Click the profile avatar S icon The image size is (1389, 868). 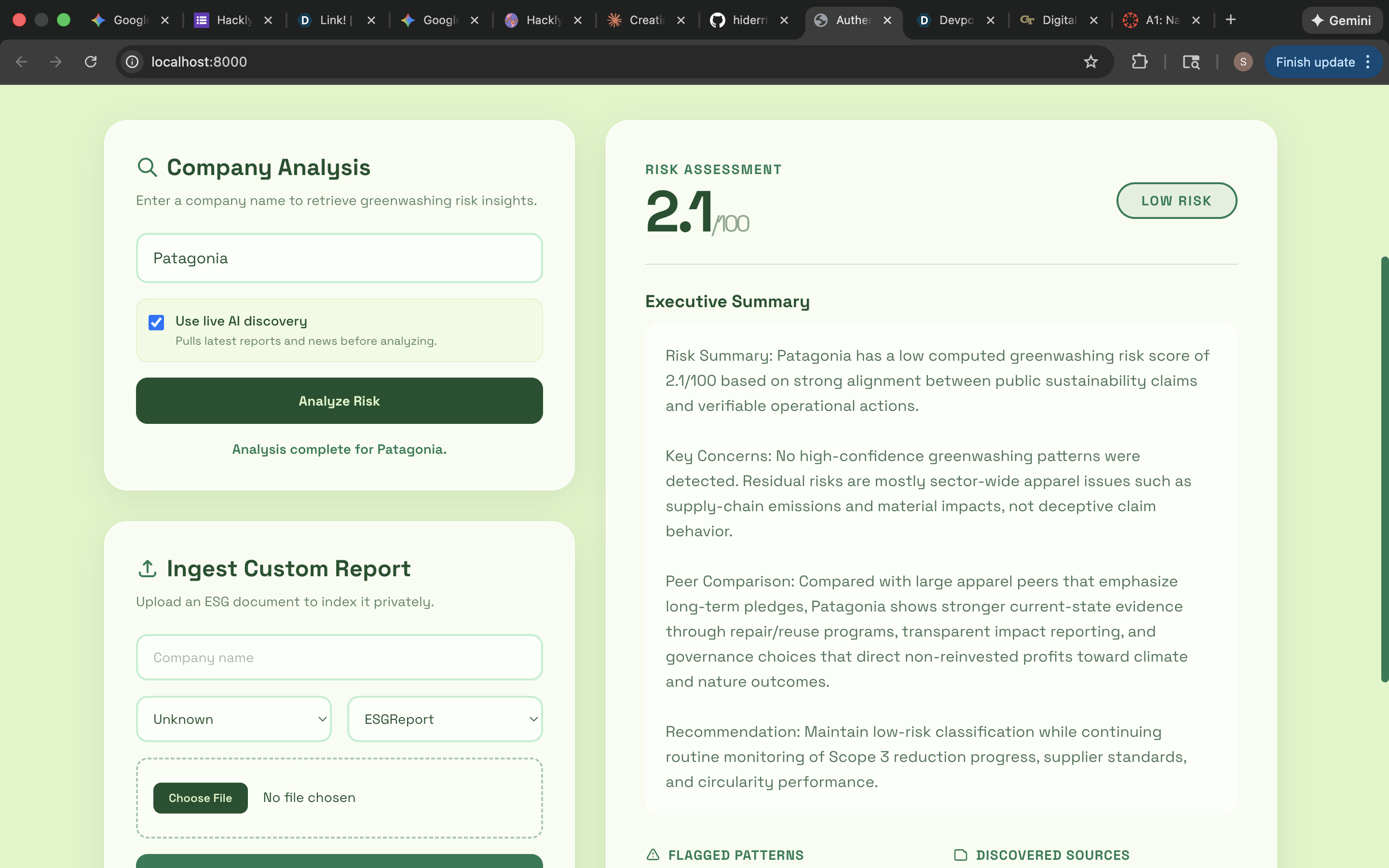click(x=1243, y=61)
